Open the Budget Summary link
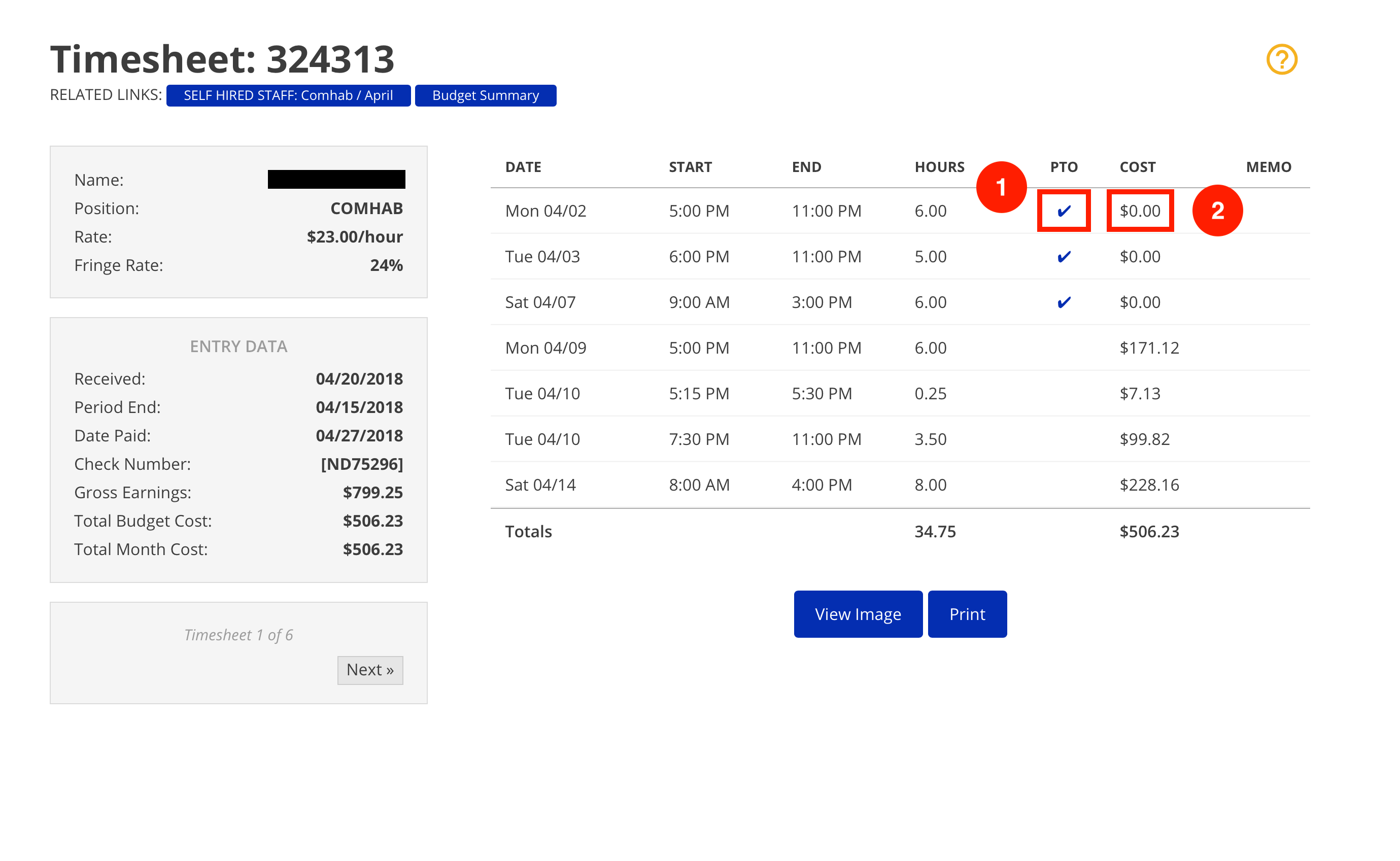This screenshot has height=861, width=1400. click(x=485, y=96)
